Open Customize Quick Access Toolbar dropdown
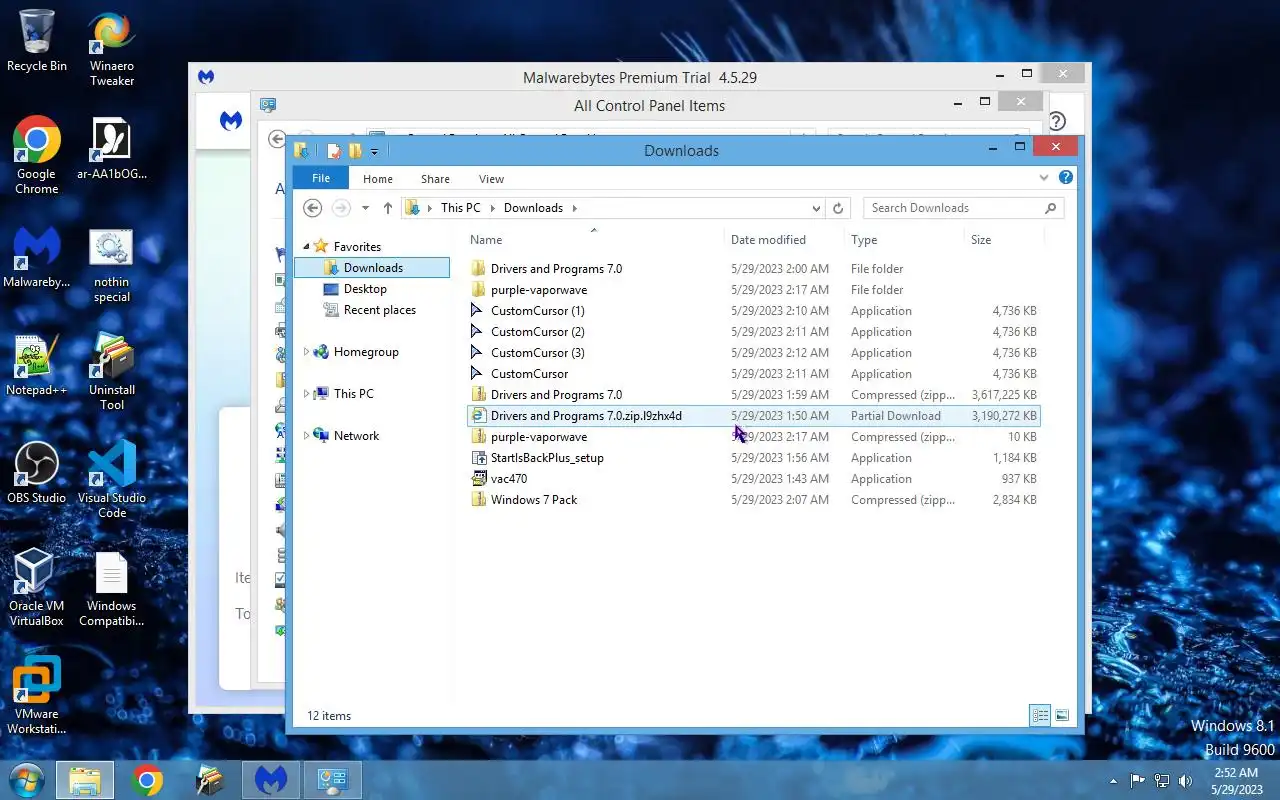 coord(374,151)
